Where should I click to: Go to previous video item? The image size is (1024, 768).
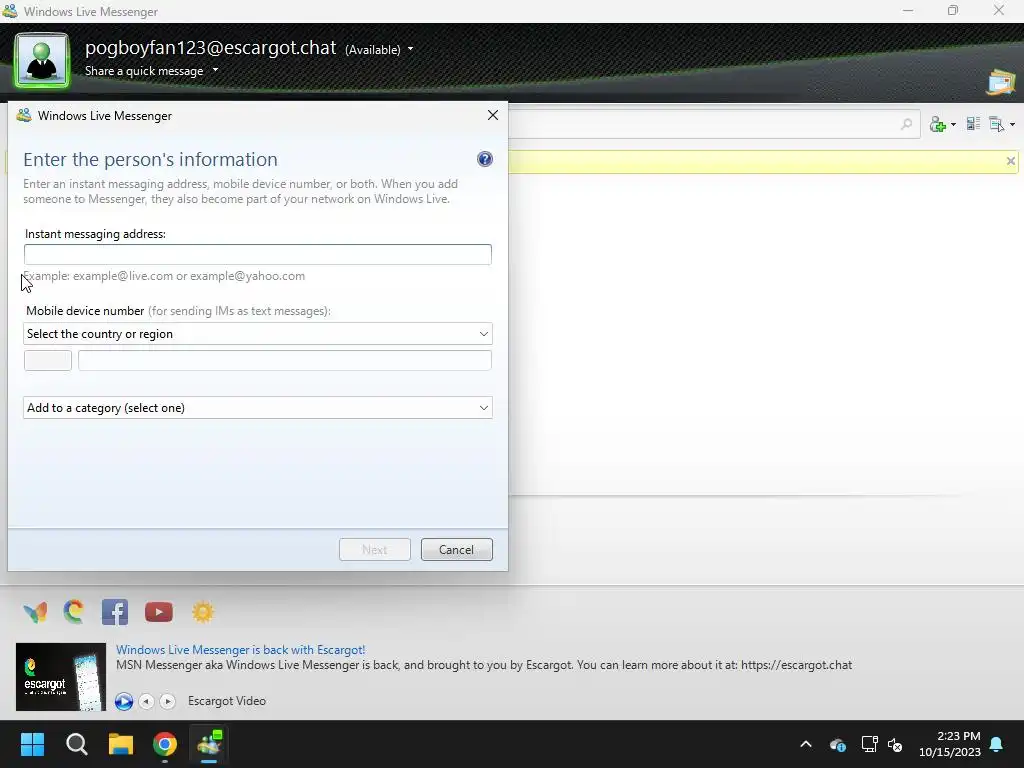pos(146,701)
